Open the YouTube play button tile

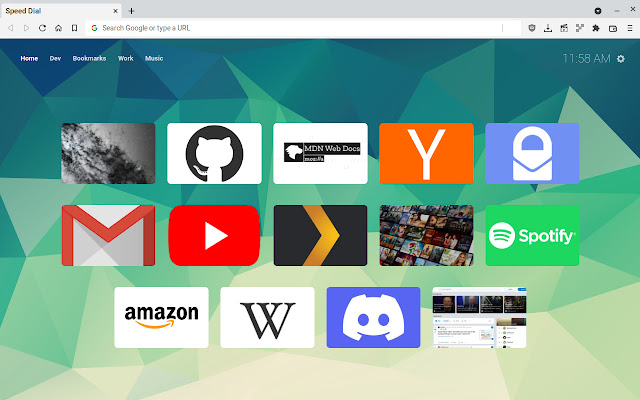point(214,236)
